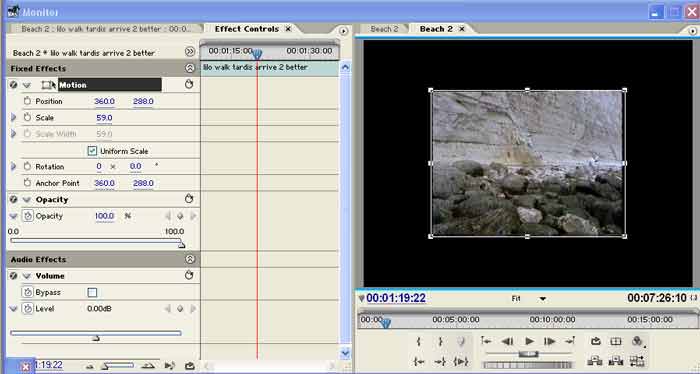The width and height of the screenshot is (700, 374).
Task: Toggle animation stopwatch for Level
Action: pyautogui.click(x=28, y=308)
